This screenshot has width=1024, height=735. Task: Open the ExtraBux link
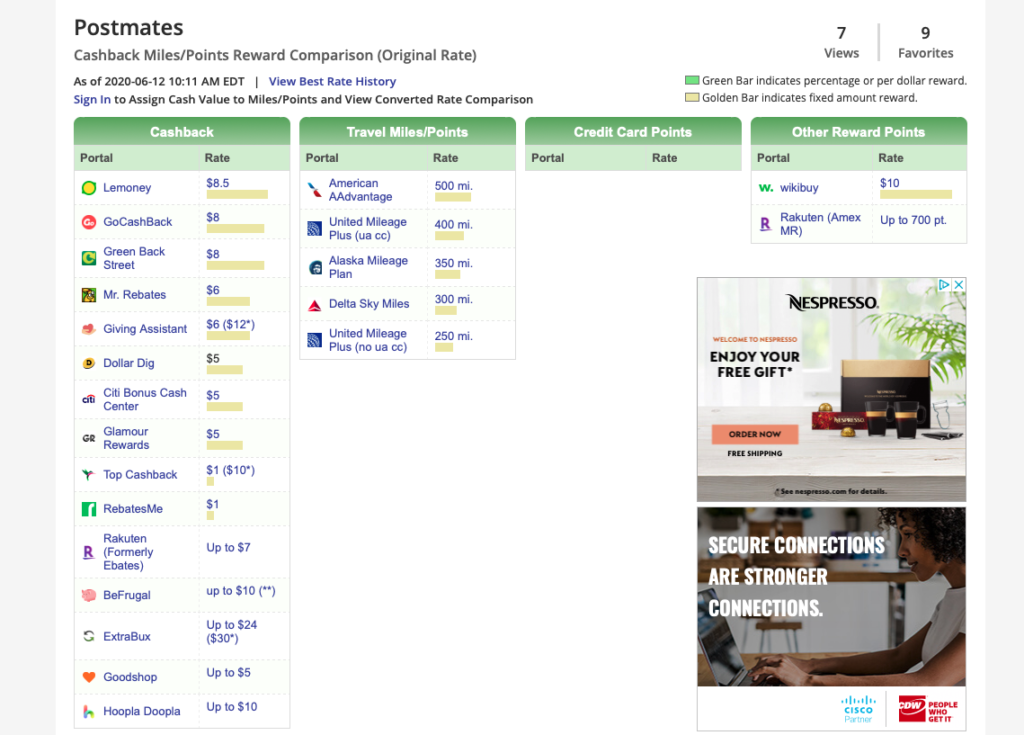[127, 636]
